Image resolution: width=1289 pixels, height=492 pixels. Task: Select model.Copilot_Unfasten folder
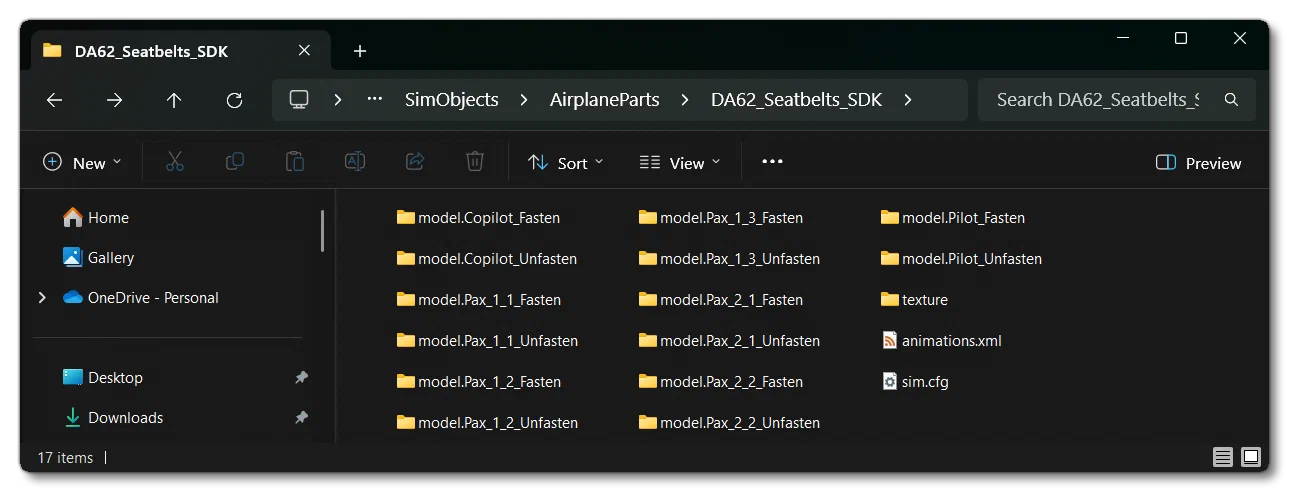pos(487,259)
